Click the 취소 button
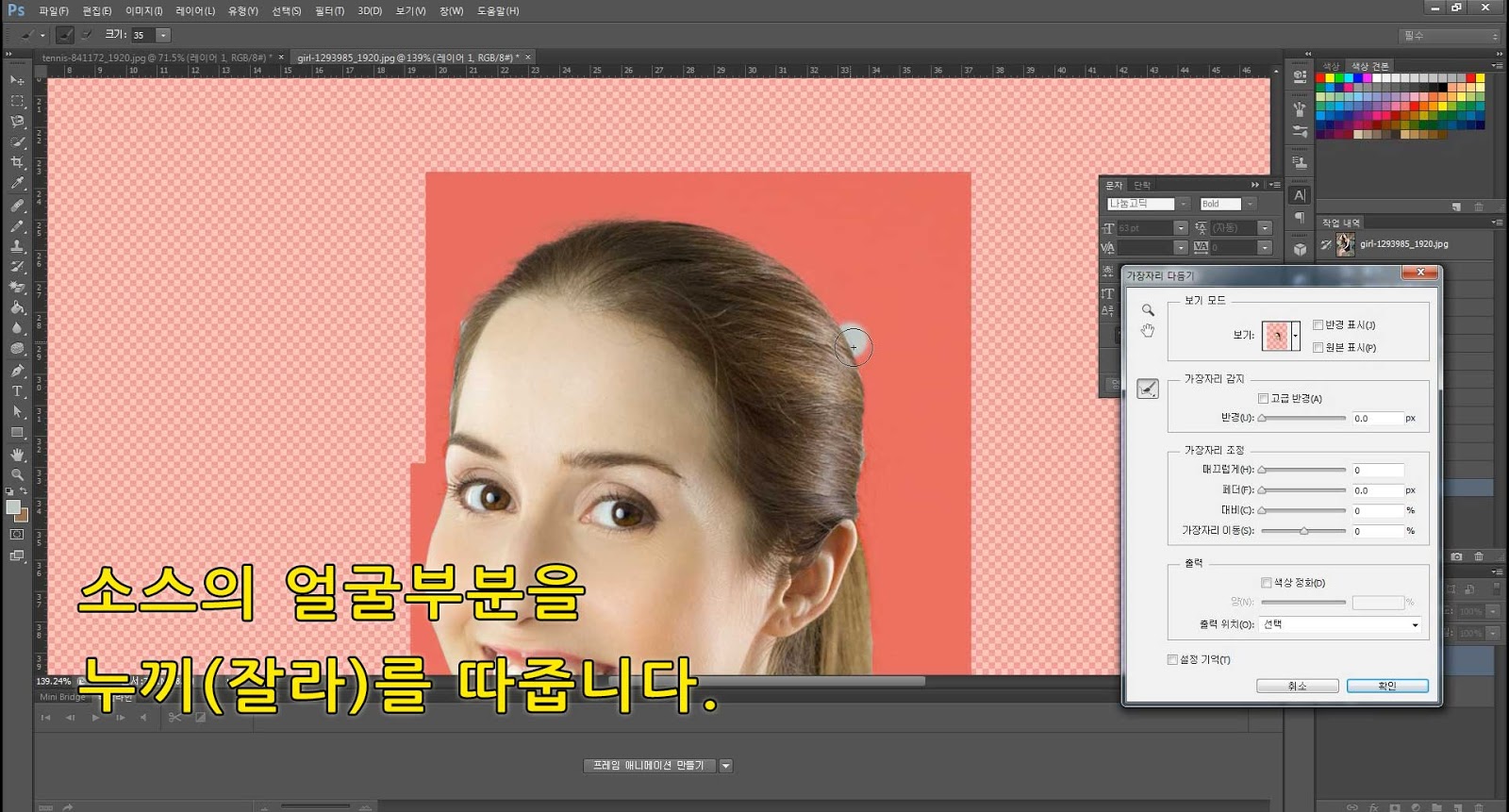Viewport: 1509px width, 812px height. coord(1297,686)
